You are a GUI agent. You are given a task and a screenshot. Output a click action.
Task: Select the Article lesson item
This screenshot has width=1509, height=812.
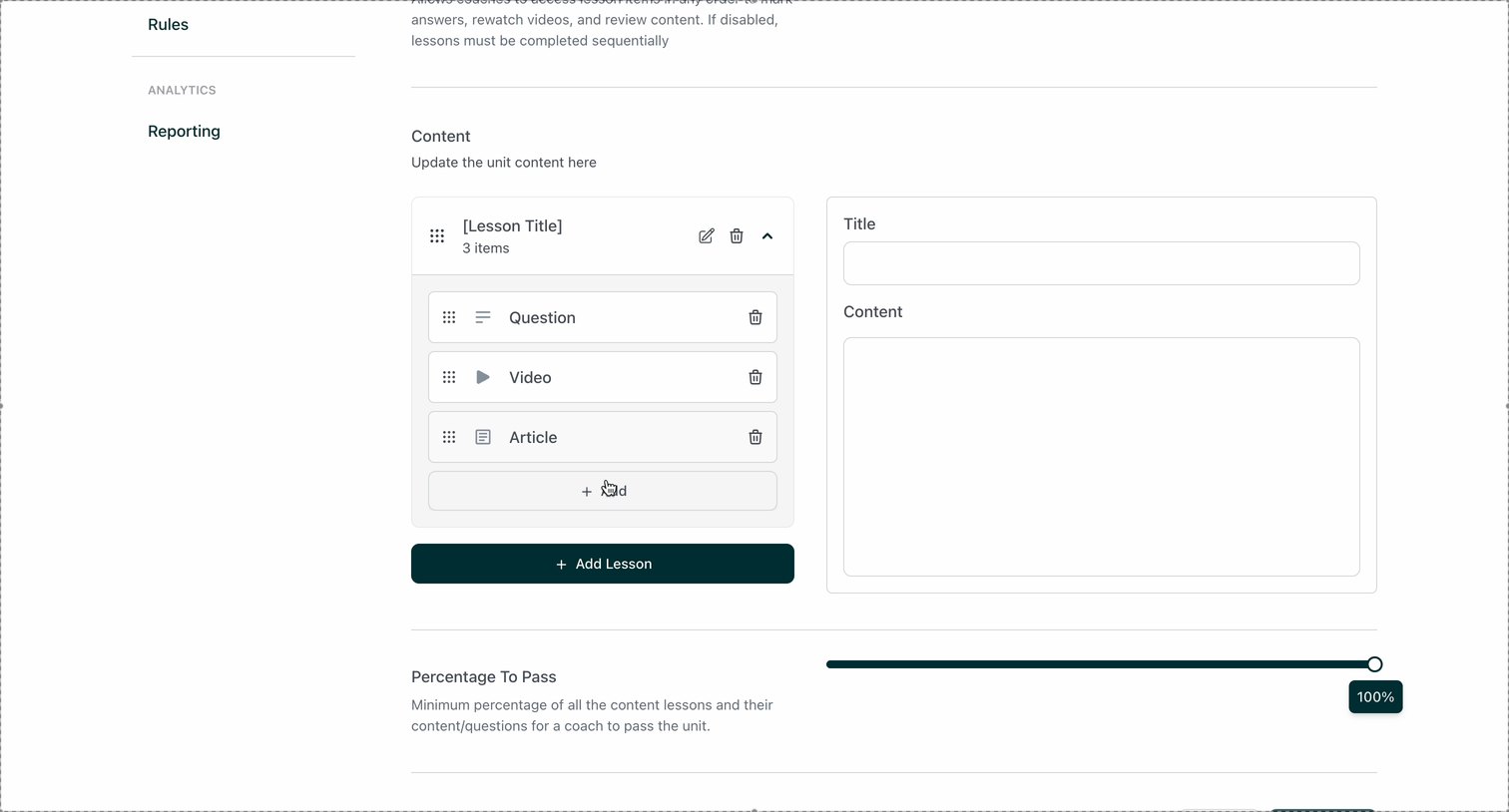[x=603, y=437]
